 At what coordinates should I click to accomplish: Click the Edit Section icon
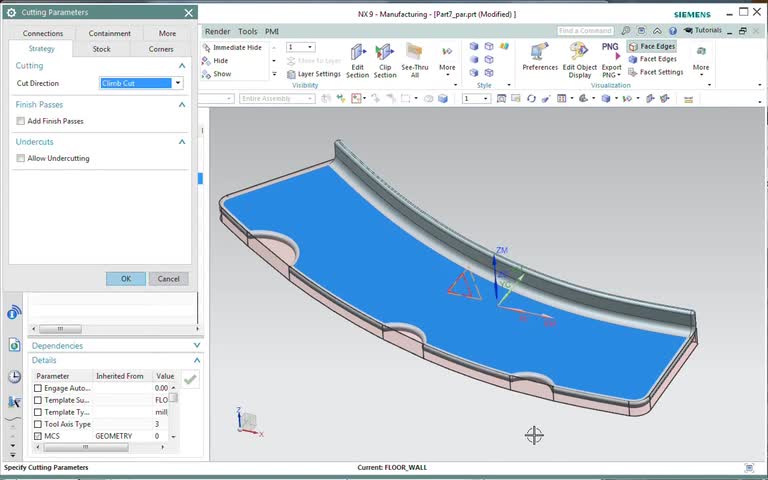tap(357, 52)
